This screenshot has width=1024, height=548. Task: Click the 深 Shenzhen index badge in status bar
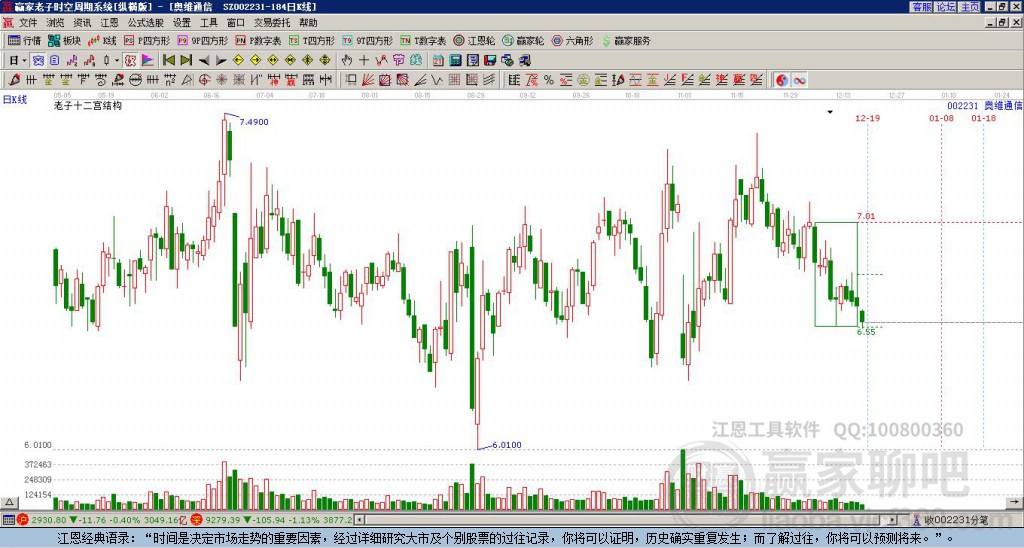pos(197,520)
